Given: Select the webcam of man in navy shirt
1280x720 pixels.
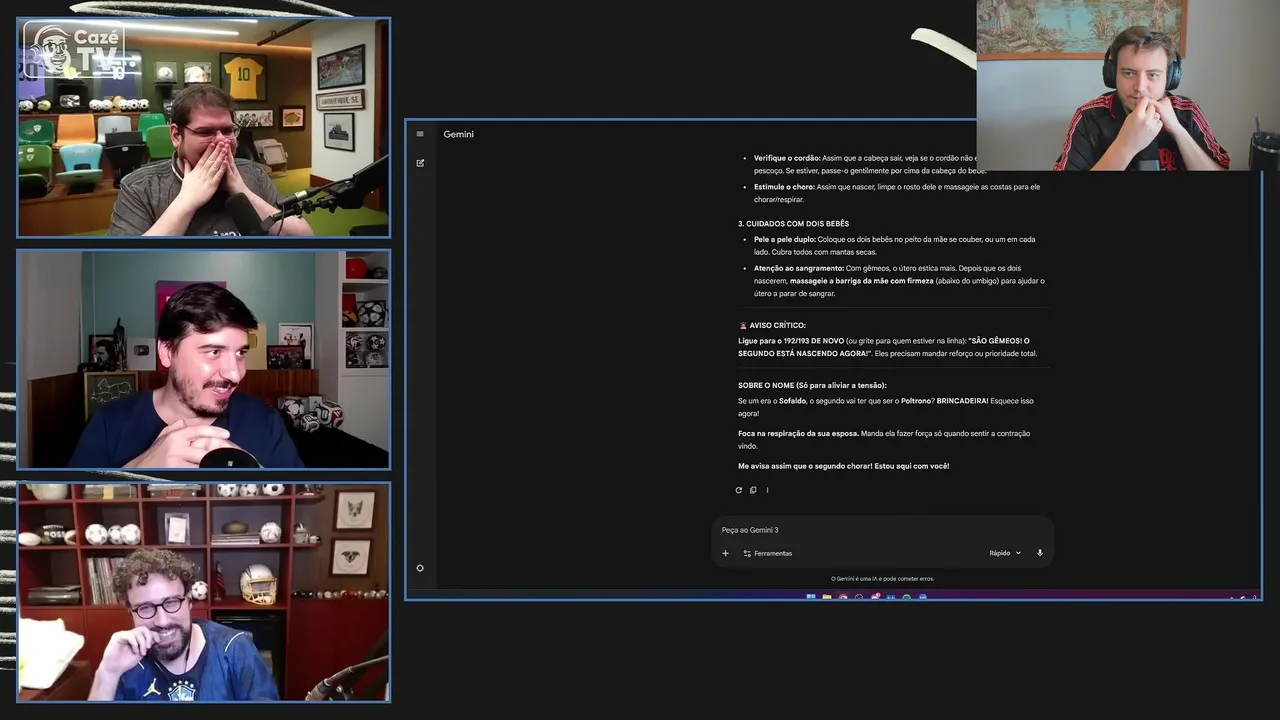Looking at the screenshot, I should (x=203, y=360).
